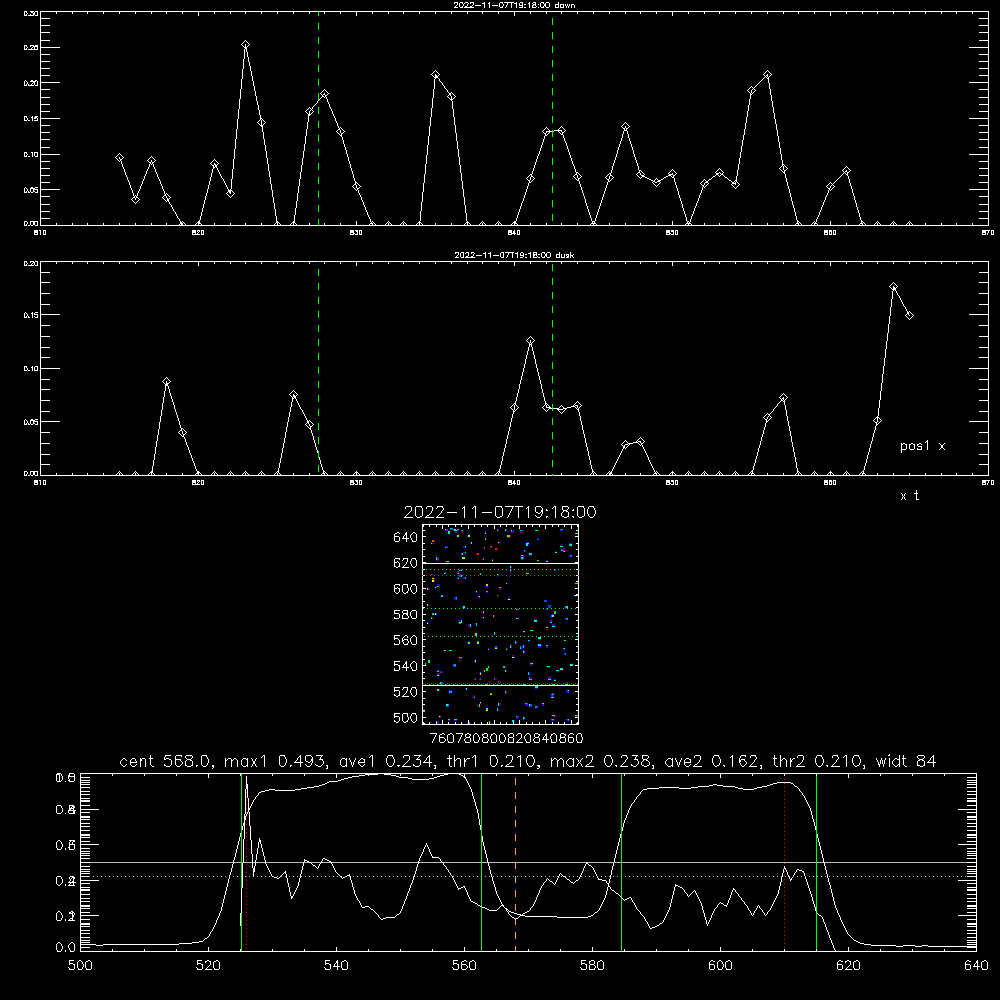
Task: Click the 'ave1 0.234' value in the stats line
Action: point(383,761)
